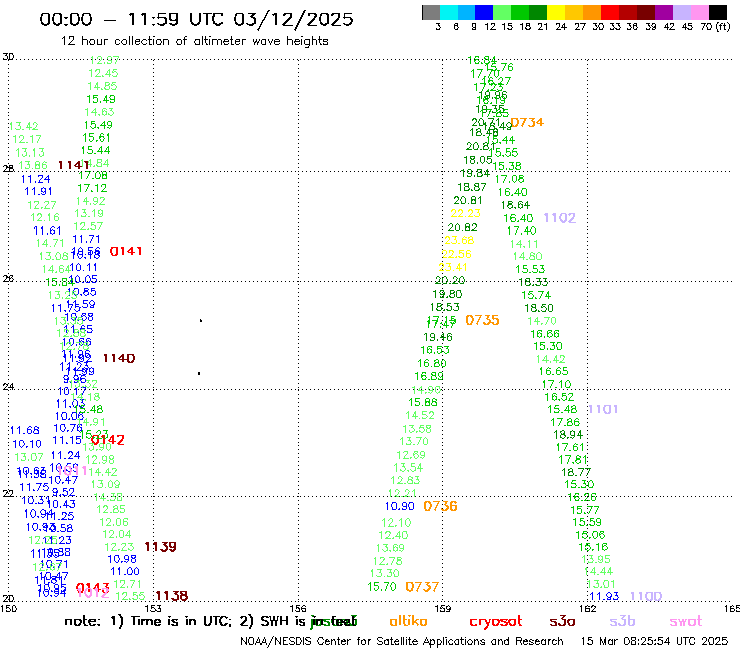Pick the purple swatch in the color scale
The width and height of the screenshot is (740, 650).
(664, 12)
